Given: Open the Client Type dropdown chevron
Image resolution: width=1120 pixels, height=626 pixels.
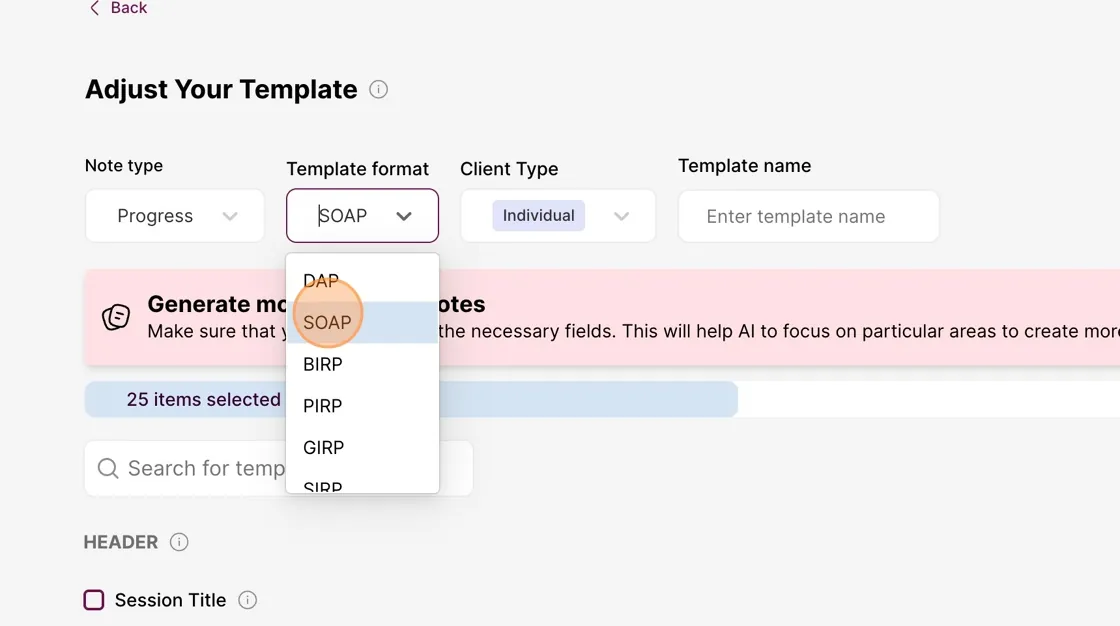Looking at the screenshot, I should (621, 217).
